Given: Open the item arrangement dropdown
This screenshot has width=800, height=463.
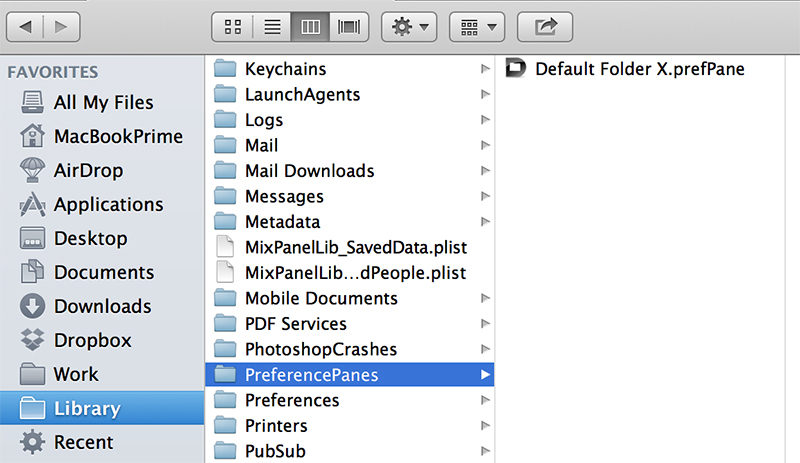Looking at the screenshot, I should pos(477,27).
